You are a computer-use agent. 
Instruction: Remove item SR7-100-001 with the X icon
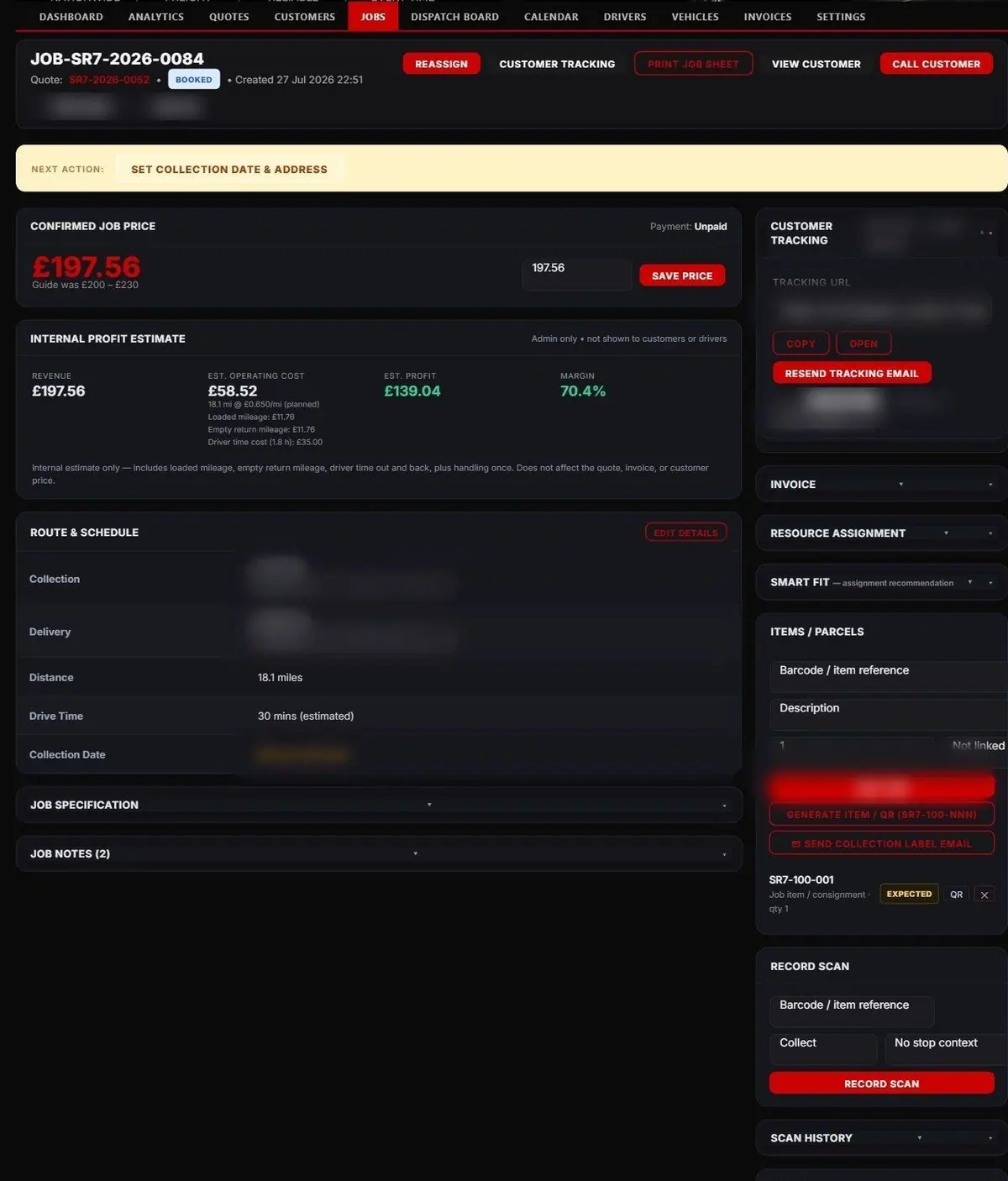tap(984, 895)
